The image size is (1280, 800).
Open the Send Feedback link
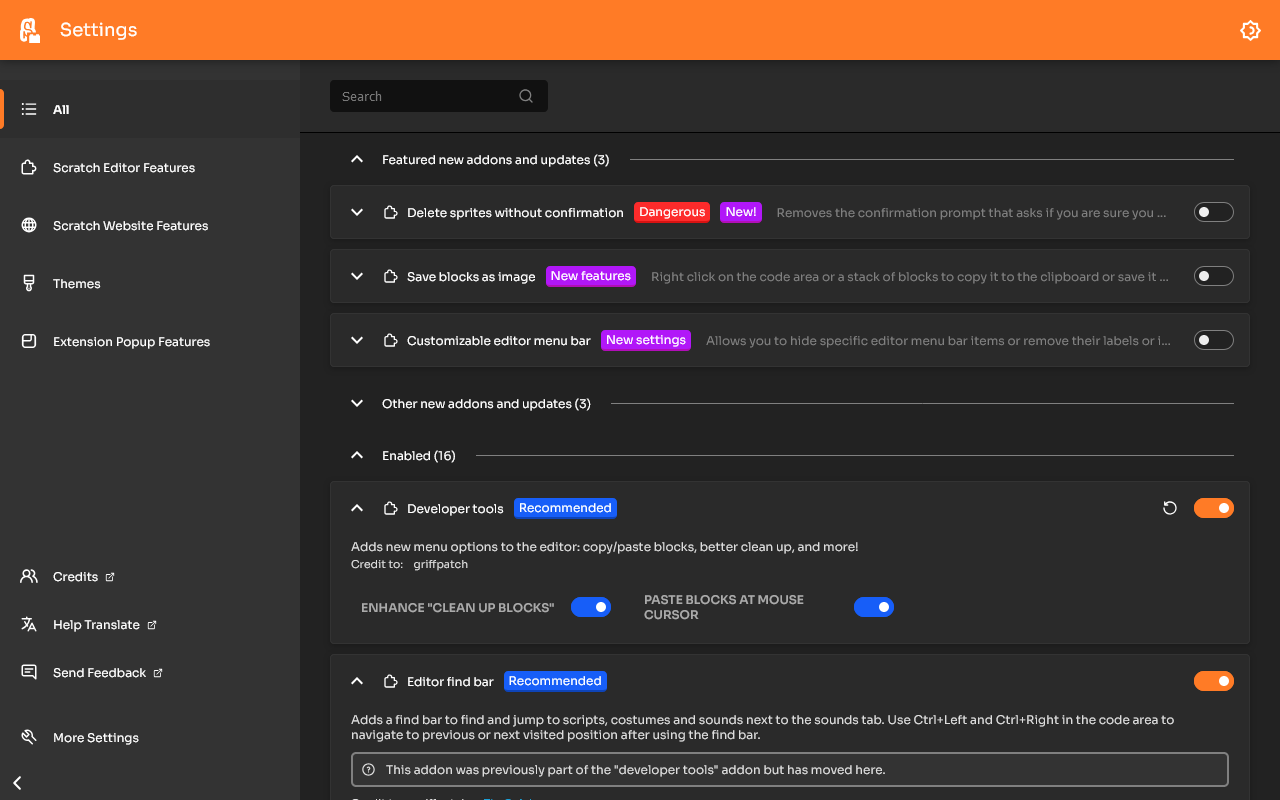point(150,673)
